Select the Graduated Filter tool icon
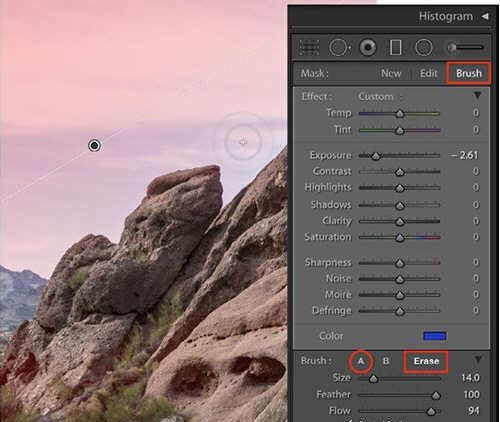The height and width of the screenshot is (422, 500). tap(396, 47)
